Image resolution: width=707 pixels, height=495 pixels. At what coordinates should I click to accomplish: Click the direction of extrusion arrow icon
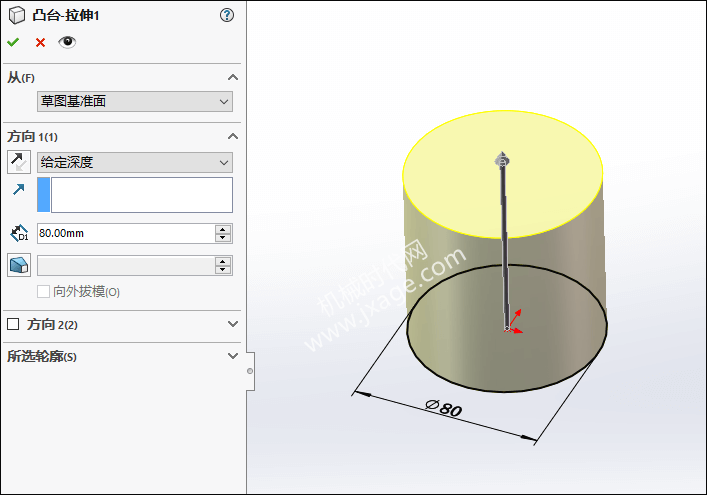(x=18, y=189)
